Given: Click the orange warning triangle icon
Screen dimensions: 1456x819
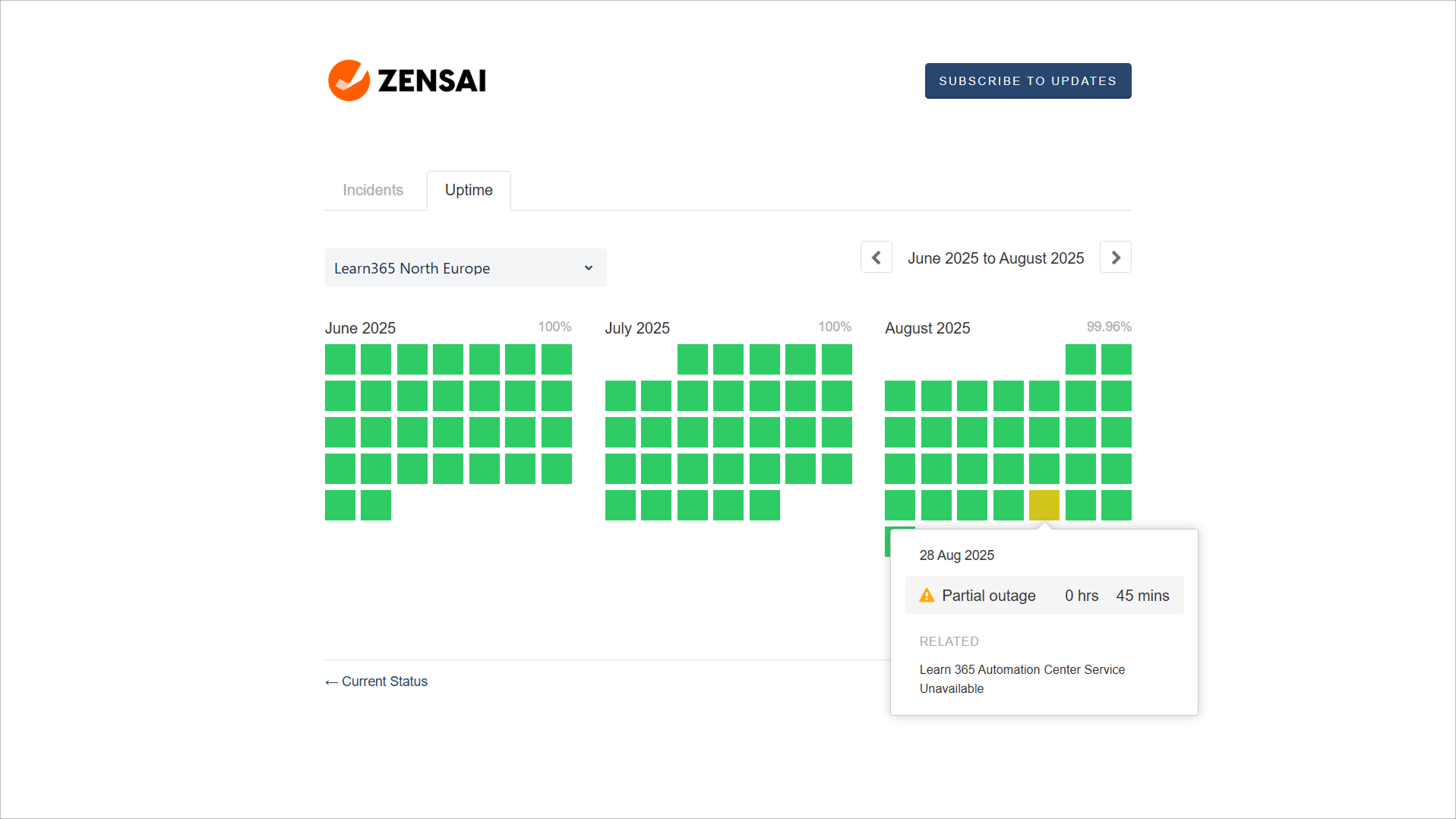Looking at the screenshot, I should point(927,596).
